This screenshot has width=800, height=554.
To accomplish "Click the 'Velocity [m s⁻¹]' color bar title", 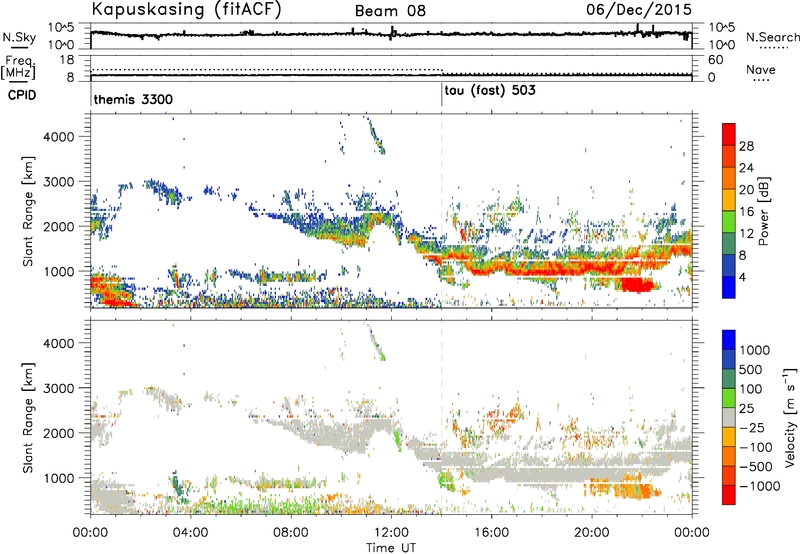I will (x=790, y=417).
